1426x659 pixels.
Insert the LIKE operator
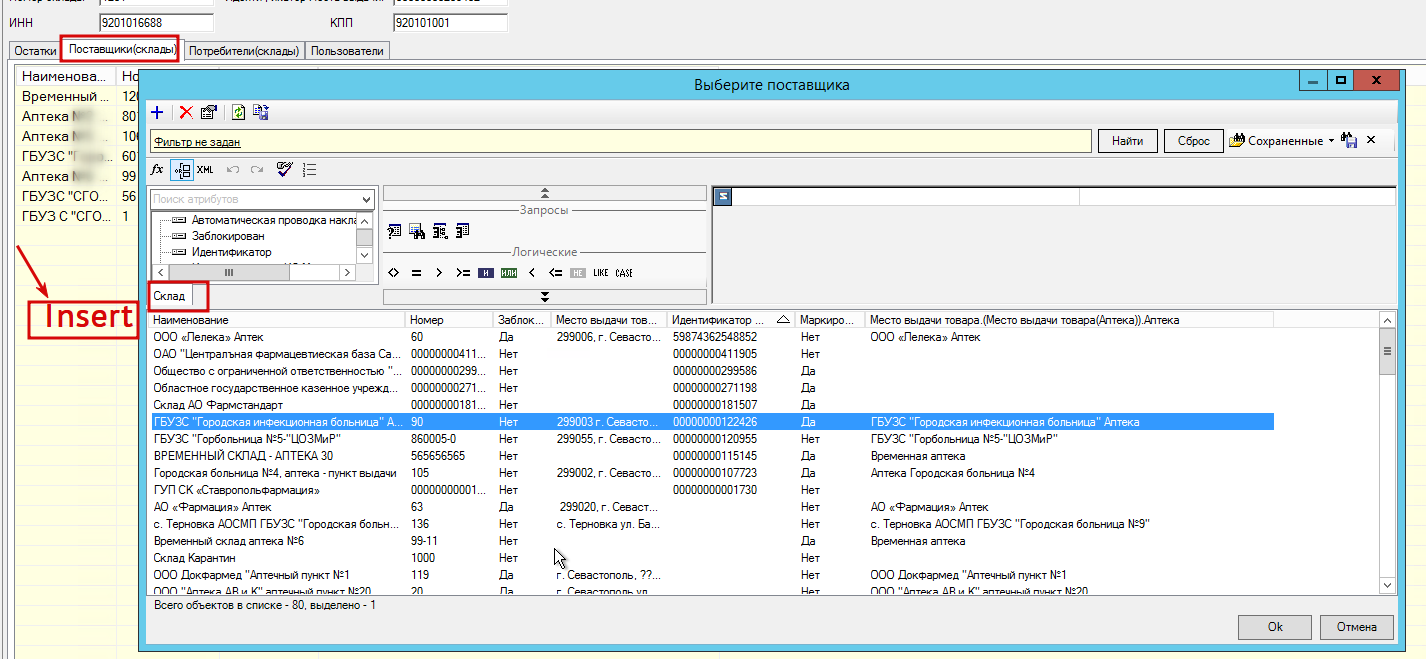tap(600, 273)
